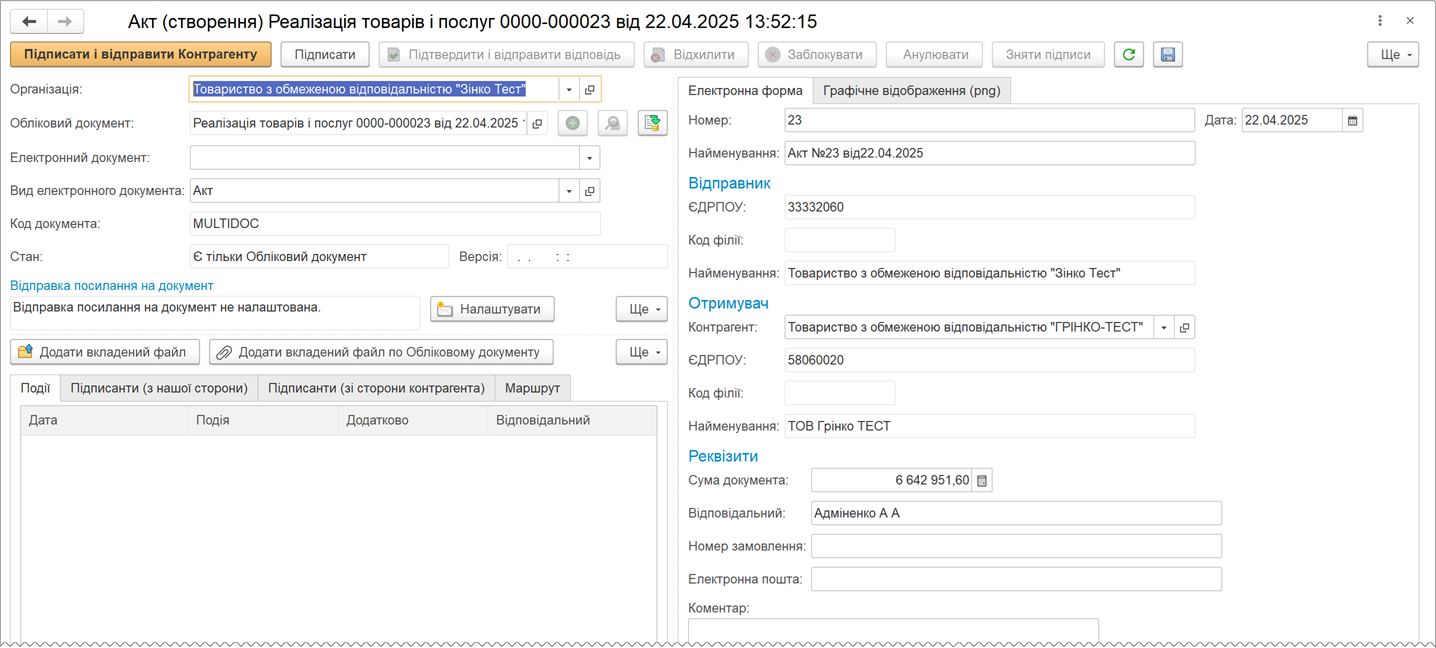Open the Обліковий документ link icon
The image size is (1436, 648).
pos(537,123)
